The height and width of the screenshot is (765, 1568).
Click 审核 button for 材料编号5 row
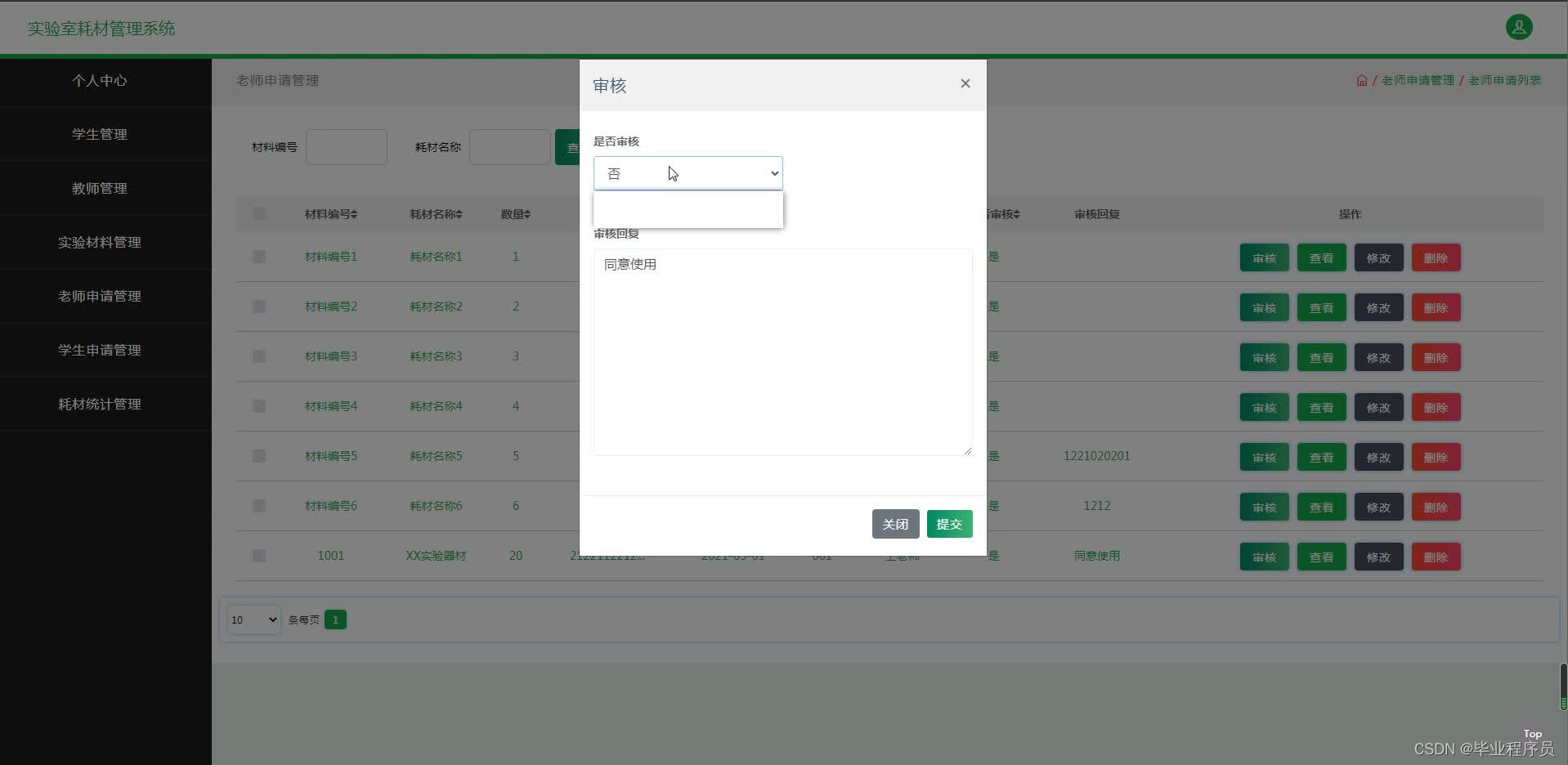click(x=1264, y=457)
